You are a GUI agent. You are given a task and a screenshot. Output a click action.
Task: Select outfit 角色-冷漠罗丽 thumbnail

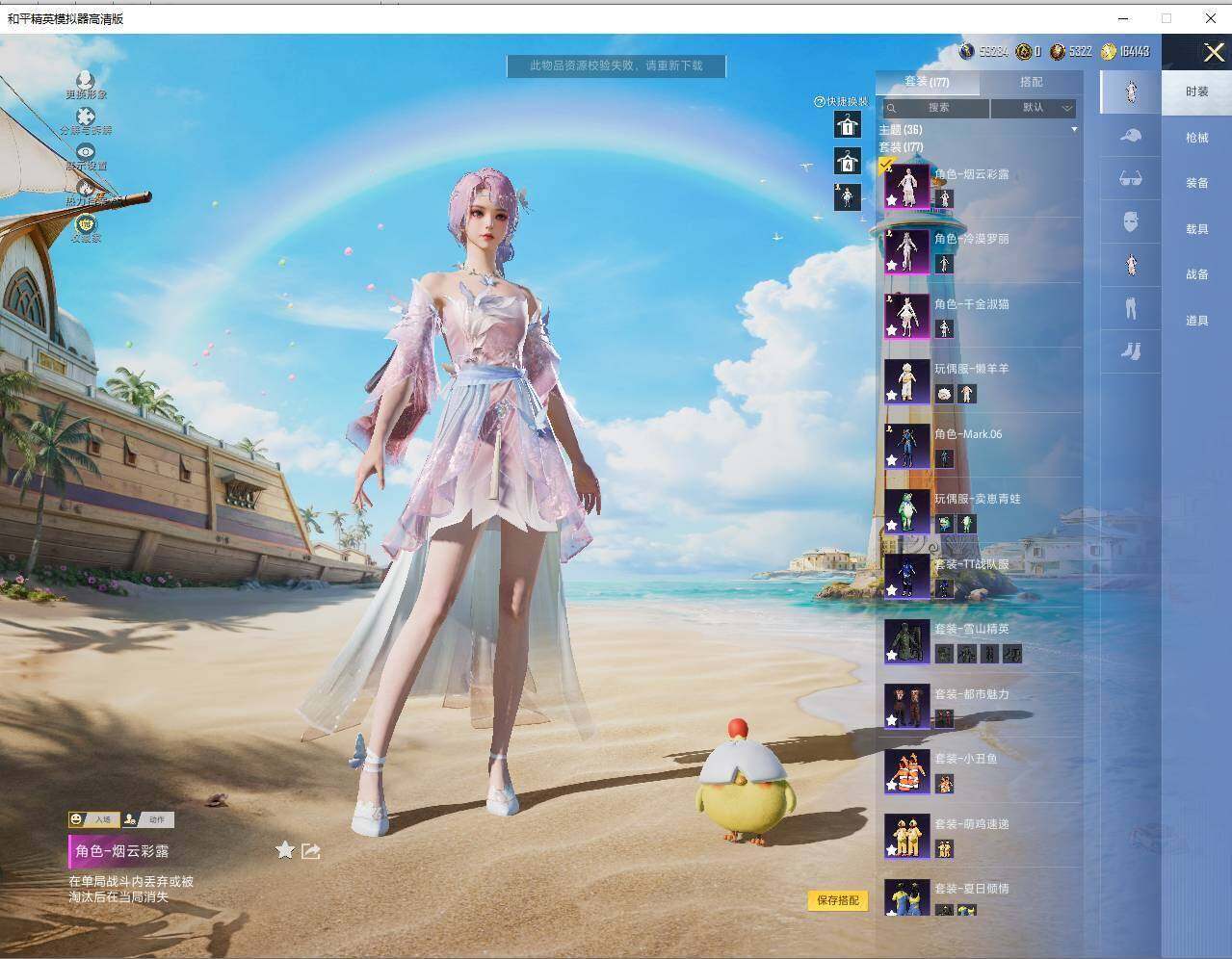tap(907, 250)
